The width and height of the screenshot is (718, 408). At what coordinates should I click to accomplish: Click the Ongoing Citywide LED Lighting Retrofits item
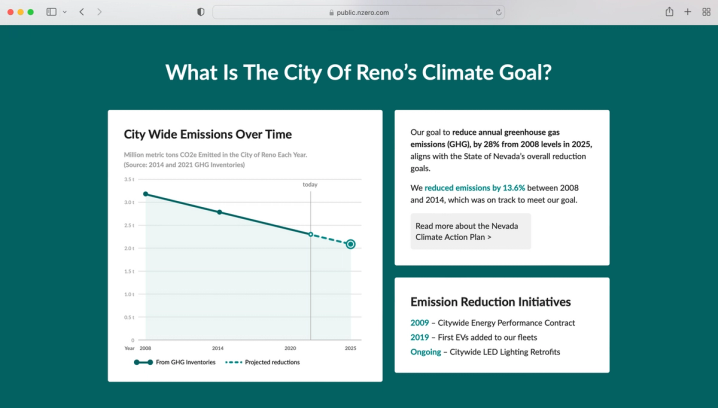click(x=485, y=352)
